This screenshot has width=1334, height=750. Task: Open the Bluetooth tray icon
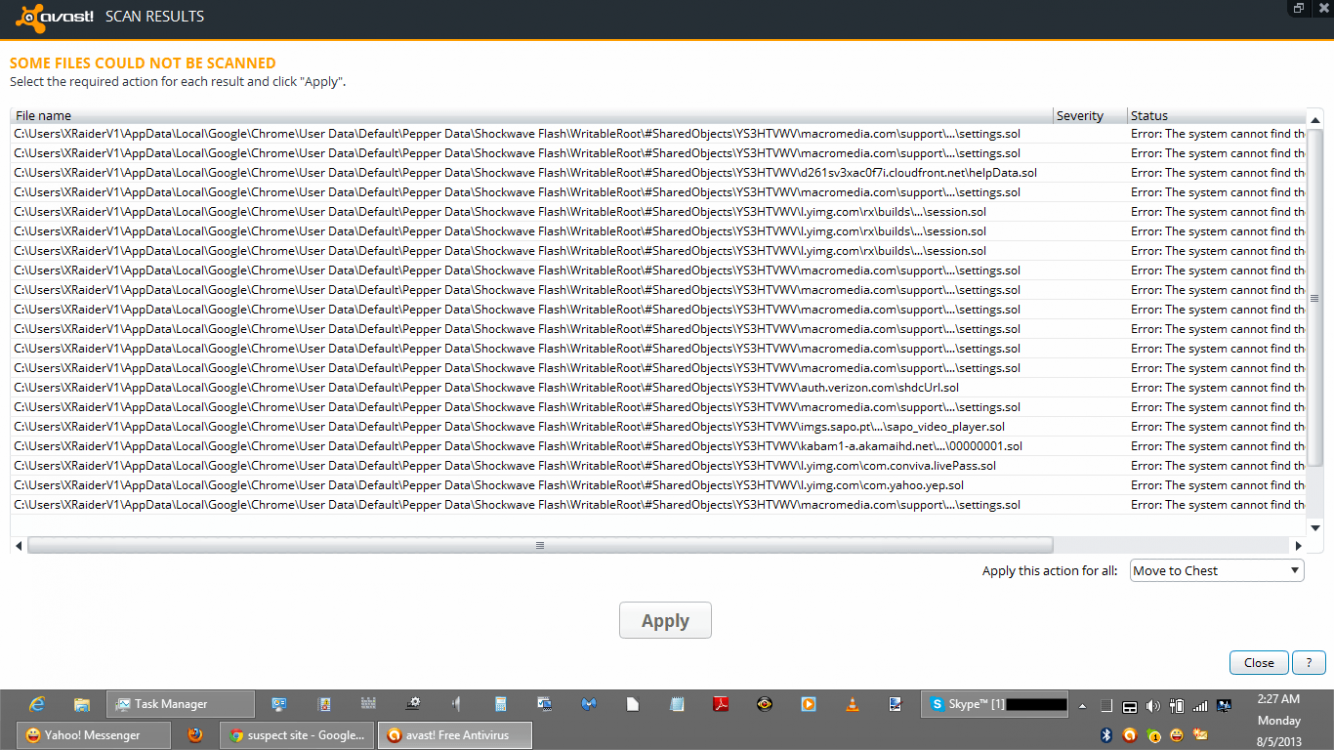pos(1106,735)
